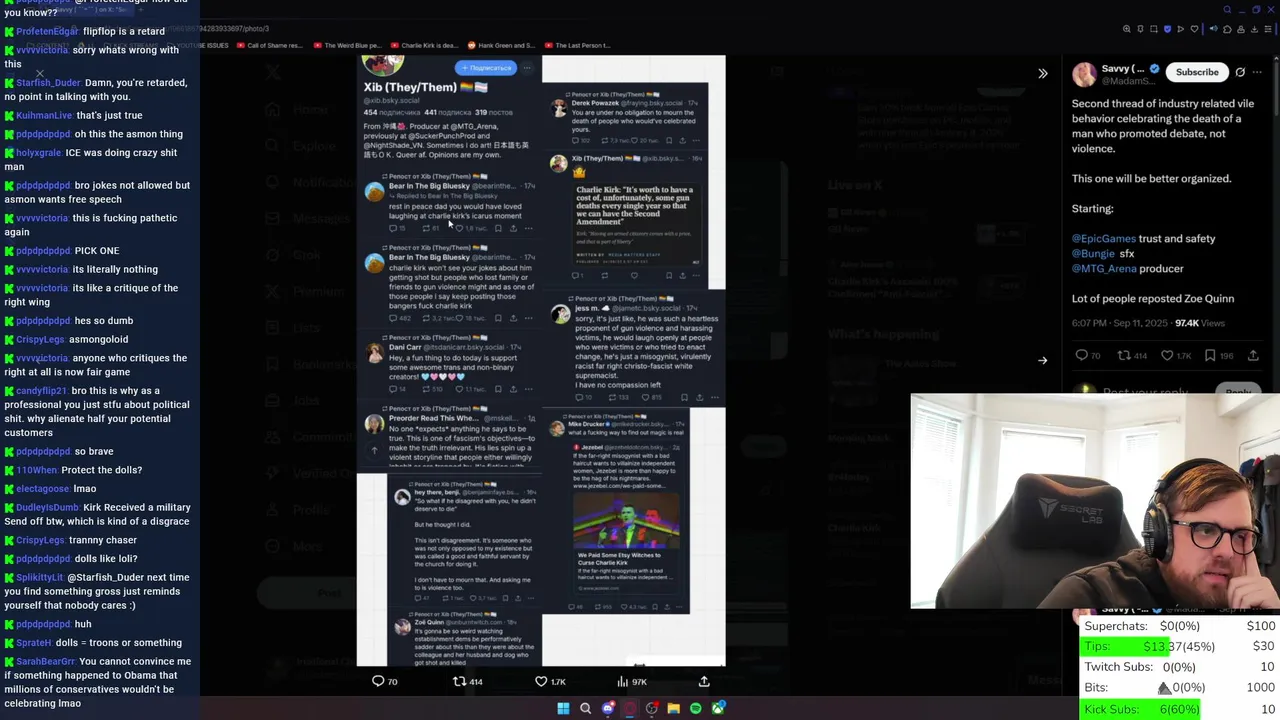Click chat username DudleyIsDumb
1280x720 pixels.
click(47, 507)
